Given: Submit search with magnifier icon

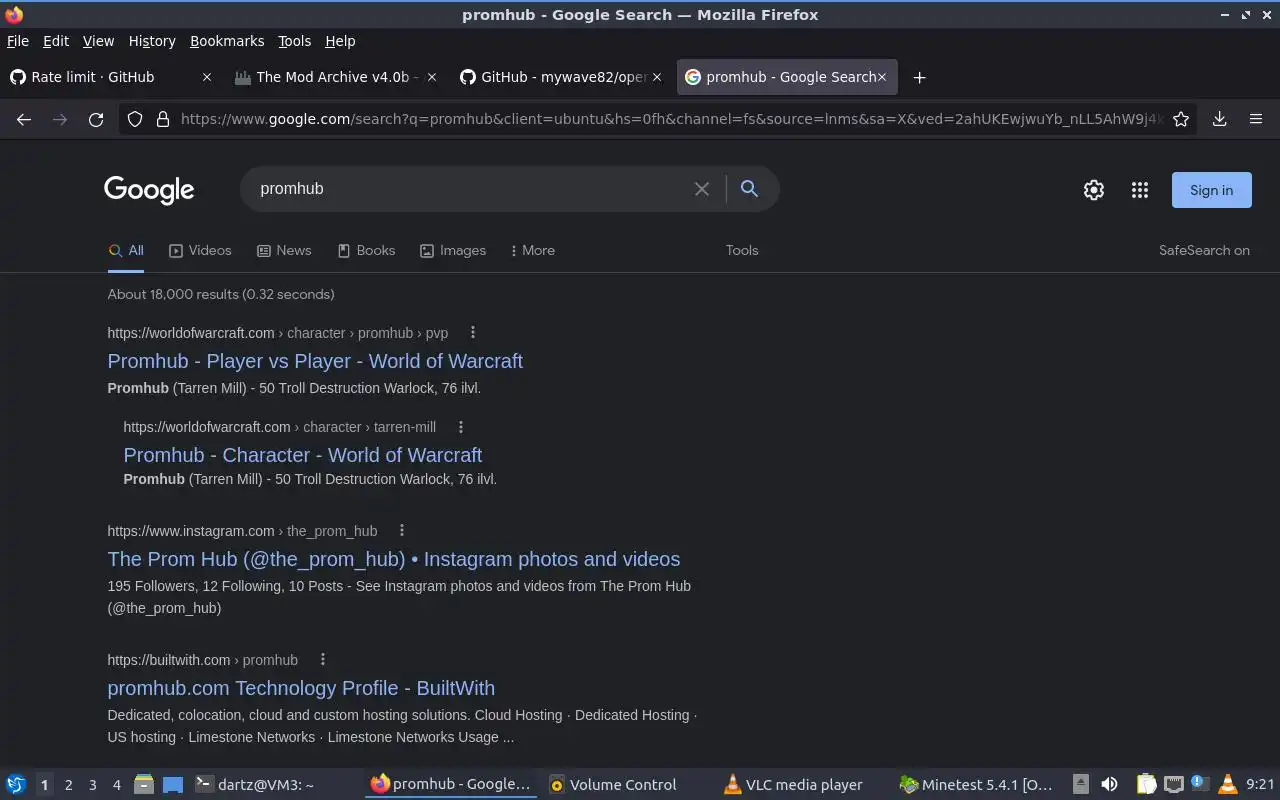Looking at the screenshot, I should click(x=749, y=189).
